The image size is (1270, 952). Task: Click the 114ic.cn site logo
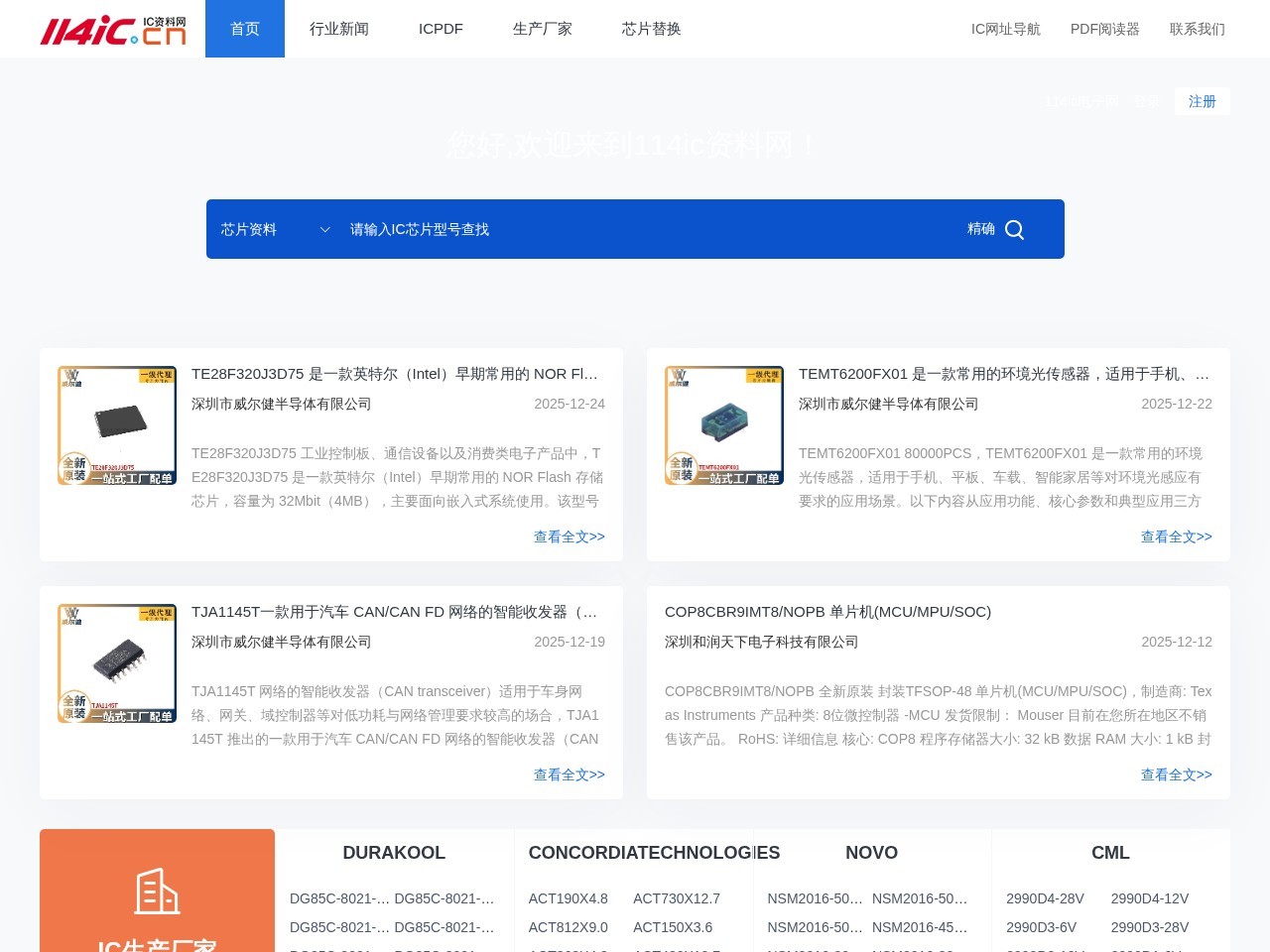112,30
